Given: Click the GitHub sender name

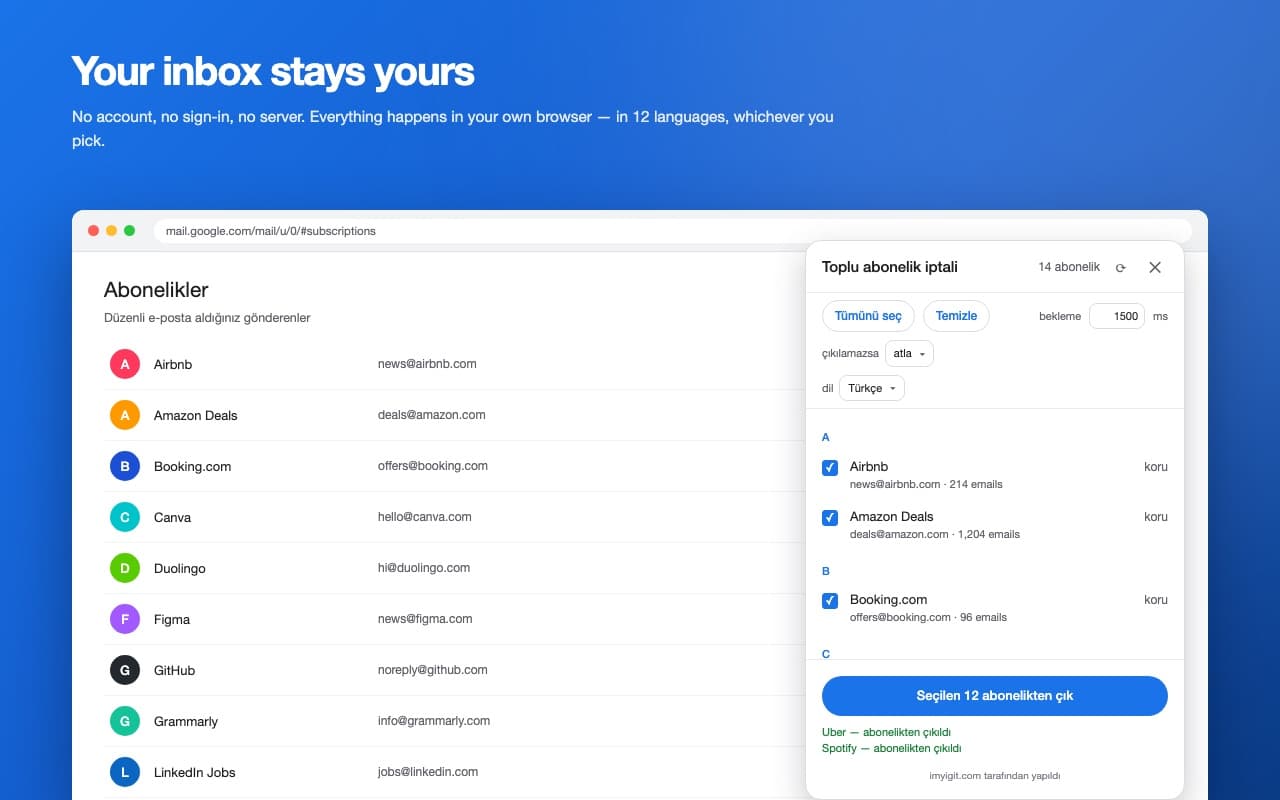Looking at the screenshot, I should click(174, 671).
